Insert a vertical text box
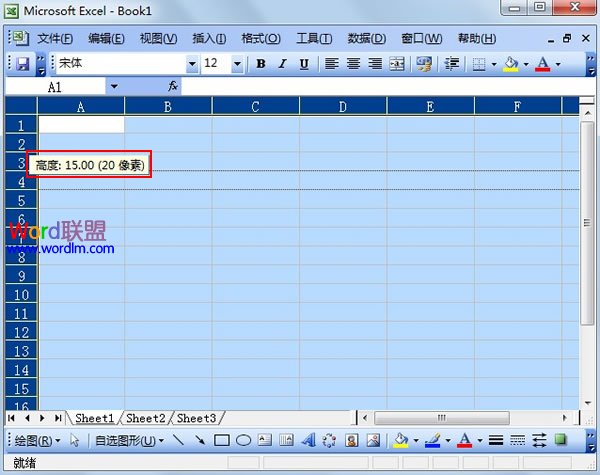 pos(286,441)
